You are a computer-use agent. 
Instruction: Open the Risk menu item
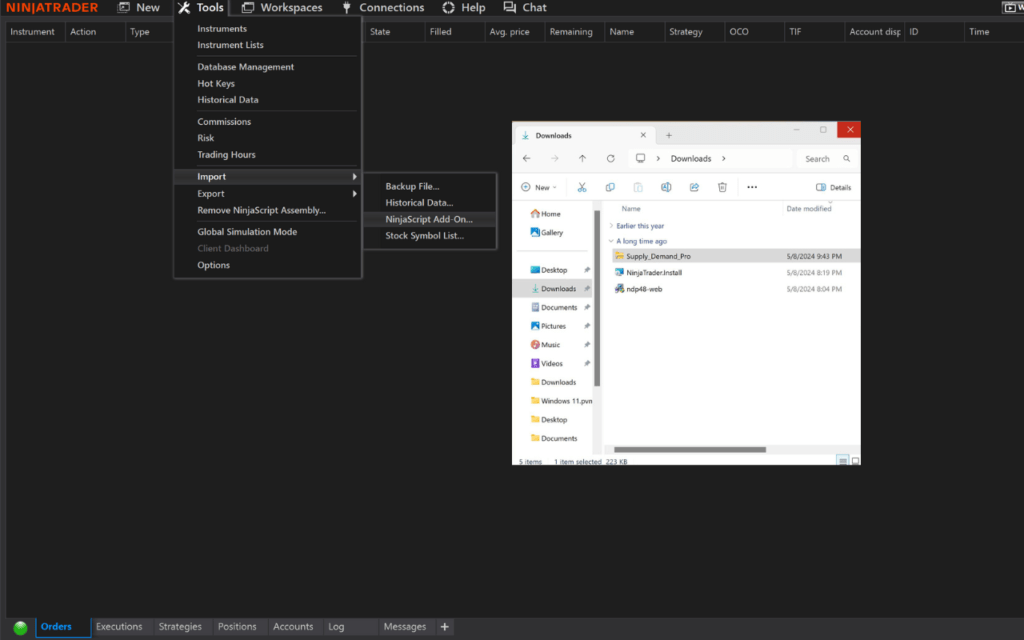[206, 138]
